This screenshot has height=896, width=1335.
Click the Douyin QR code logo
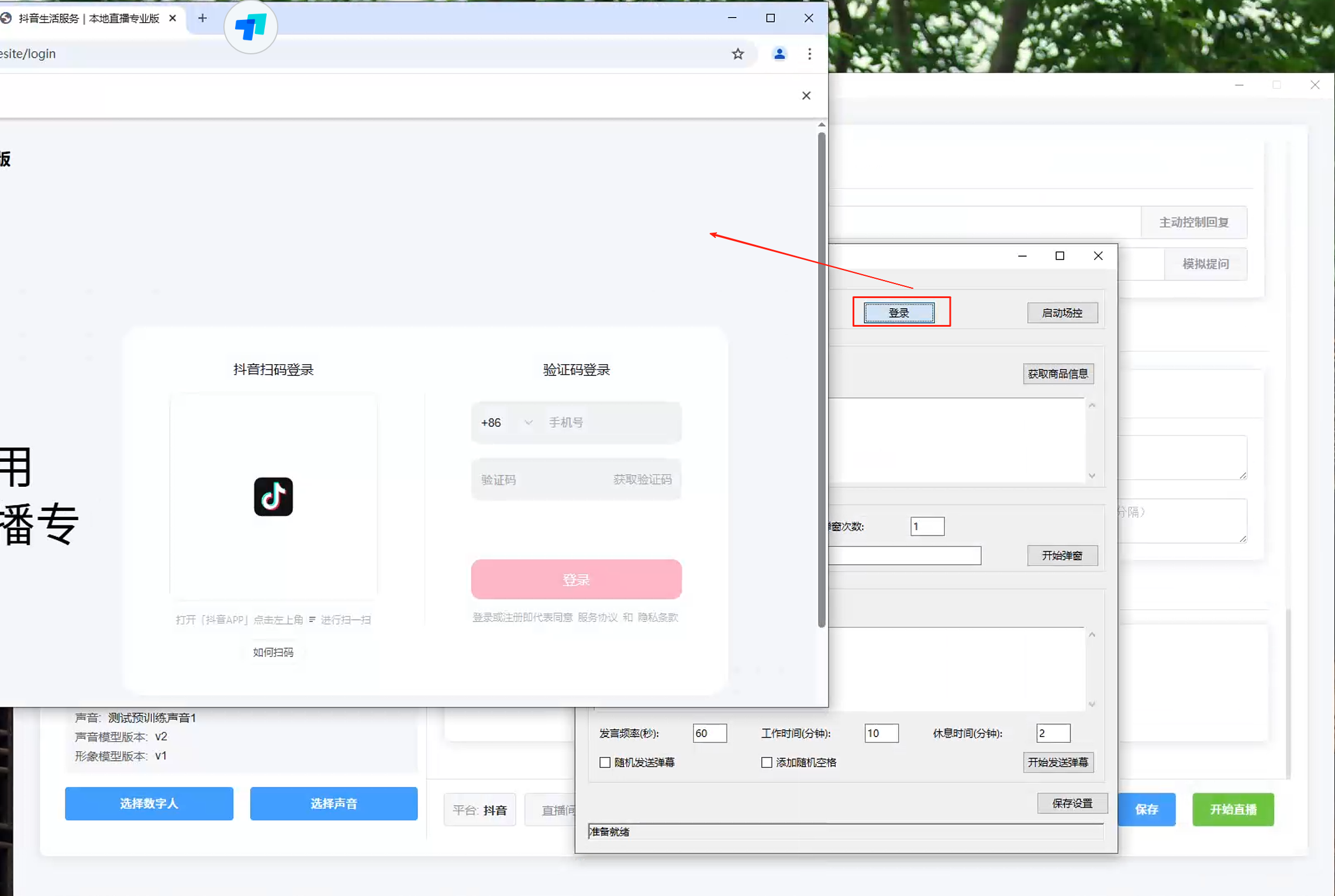click(x=273, y=497)
